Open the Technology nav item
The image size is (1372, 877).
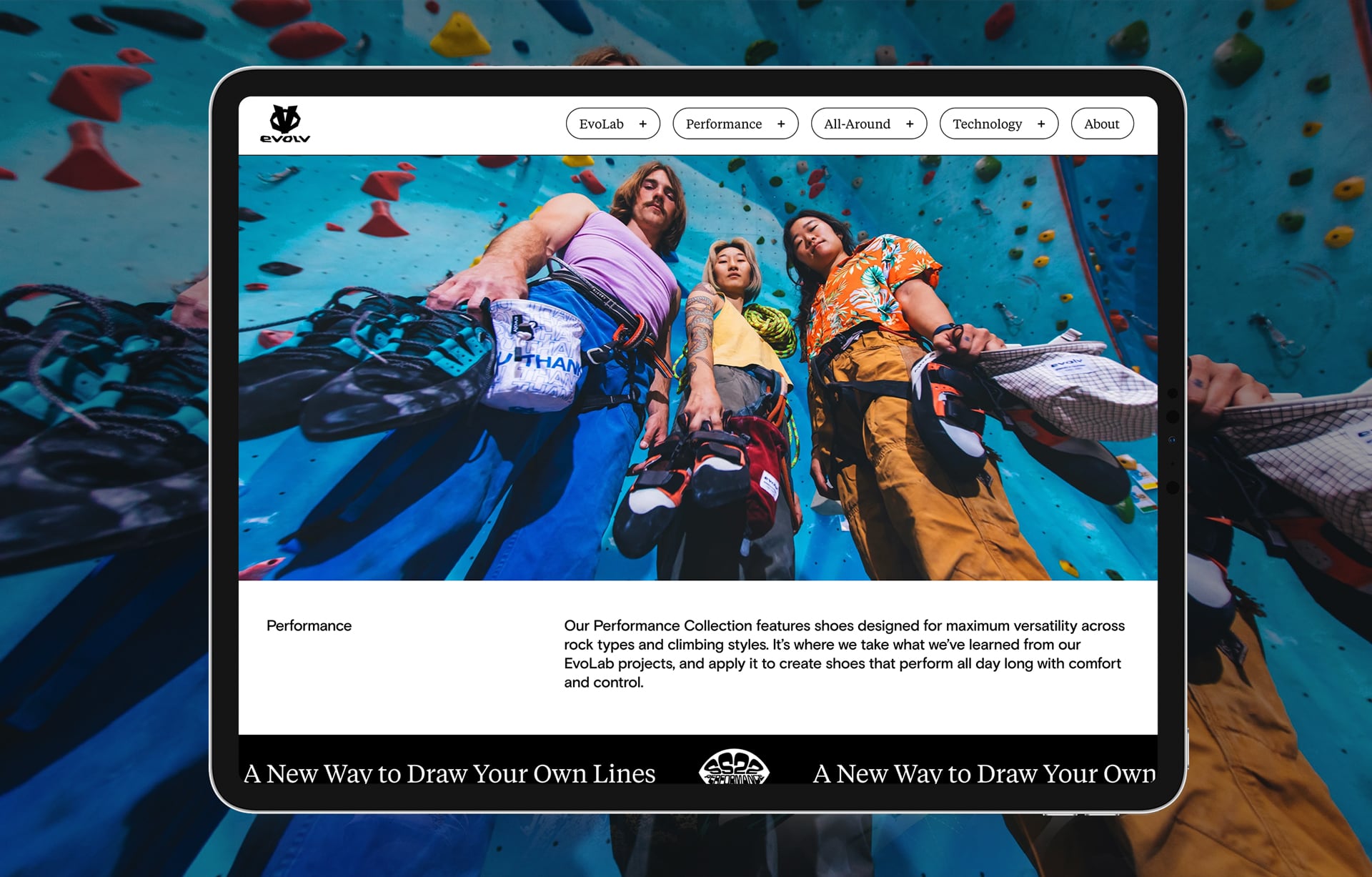987,124
